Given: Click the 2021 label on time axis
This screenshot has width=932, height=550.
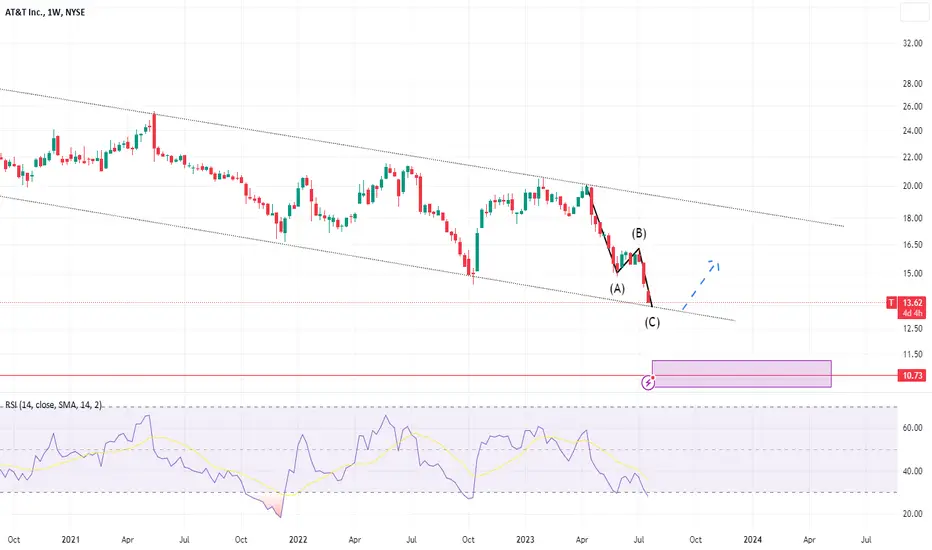Looking at the screenshot, I should tap(71, 540).
